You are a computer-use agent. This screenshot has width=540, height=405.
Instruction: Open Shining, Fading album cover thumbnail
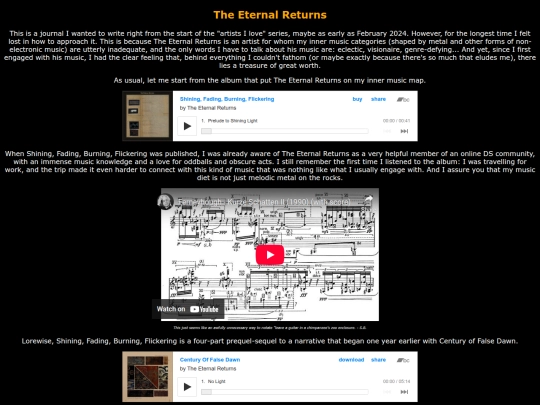pos(148,116)
